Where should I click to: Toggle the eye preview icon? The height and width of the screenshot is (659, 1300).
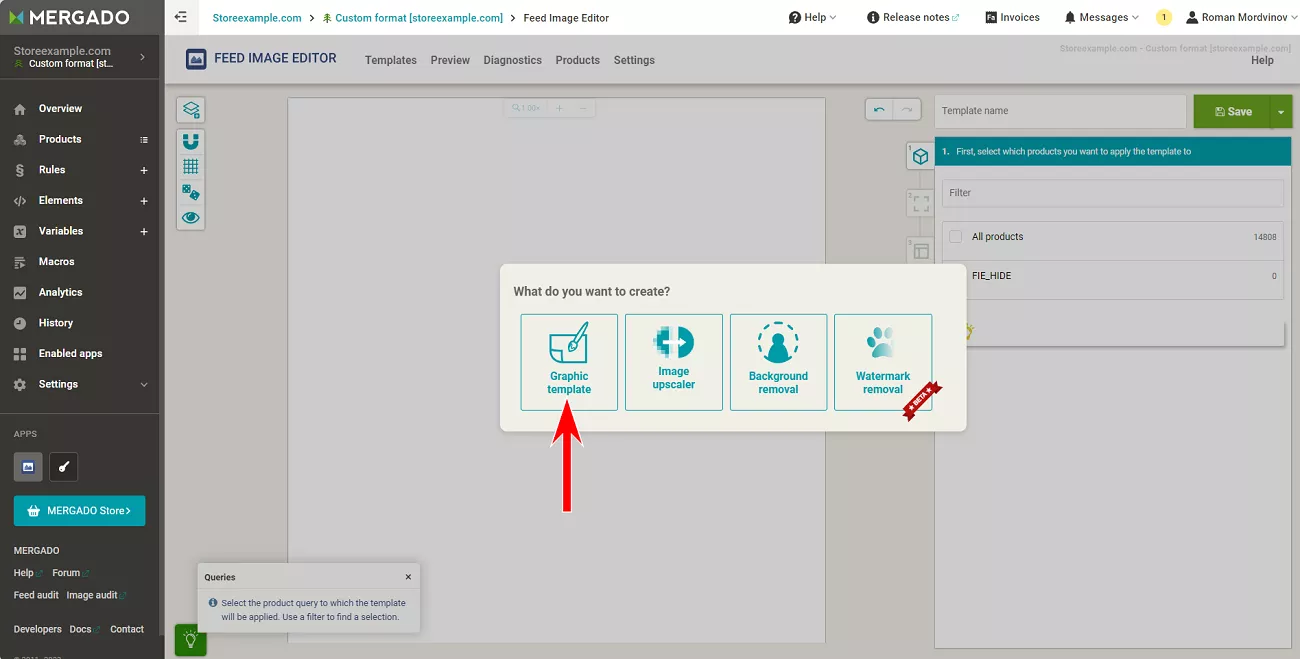pos(190,217)
